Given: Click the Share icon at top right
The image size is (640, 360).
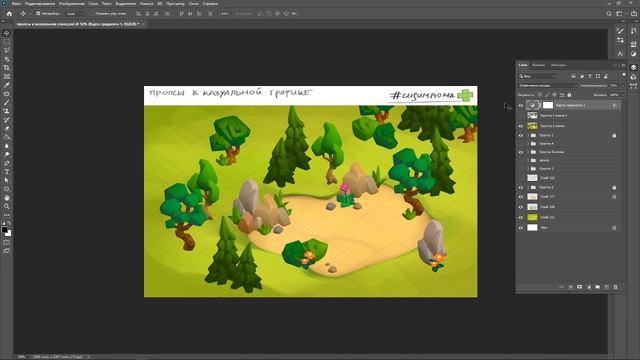Looking at the screenshot, I should pos(634,13).
